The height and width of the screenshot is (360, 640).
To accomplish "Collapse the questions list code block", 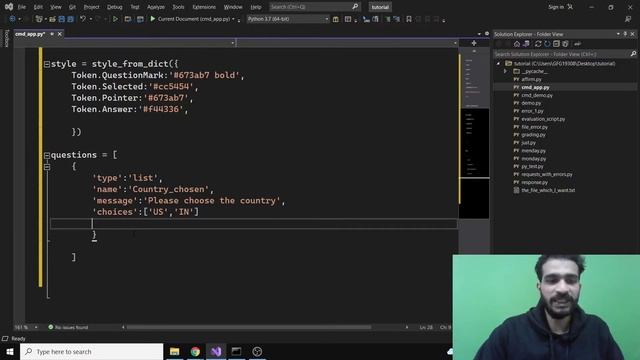I will 47,155.
